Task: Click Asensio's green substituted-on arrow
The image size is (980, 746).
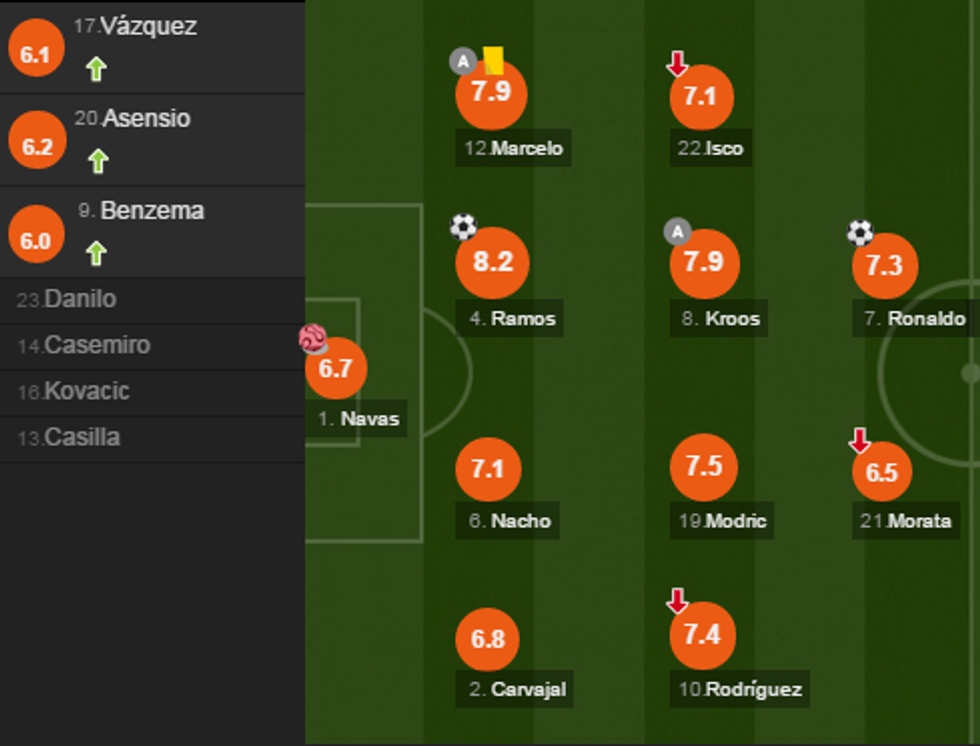Action: [97, 160]
